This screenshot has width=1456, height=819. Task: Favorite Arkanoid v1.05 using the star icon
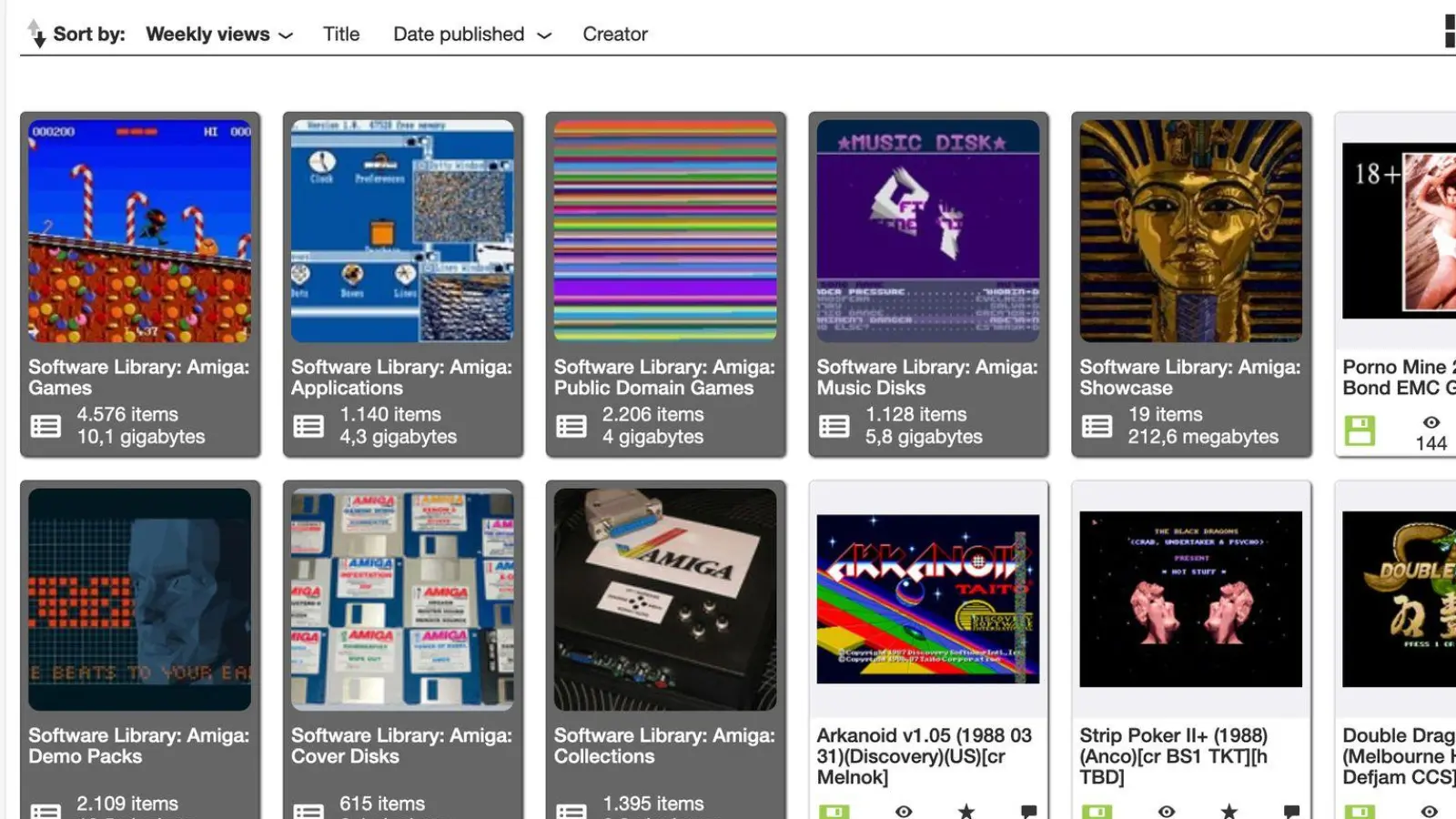click(x=966, y=811)
